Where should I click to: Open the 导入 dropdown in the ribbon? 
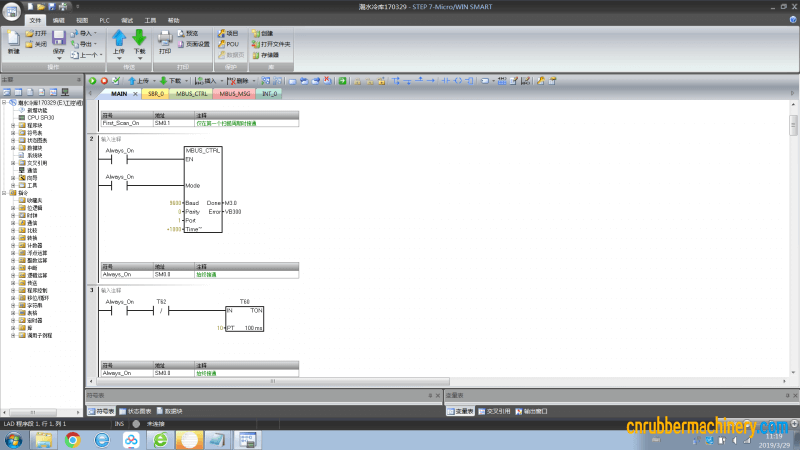tap(88, 33)
